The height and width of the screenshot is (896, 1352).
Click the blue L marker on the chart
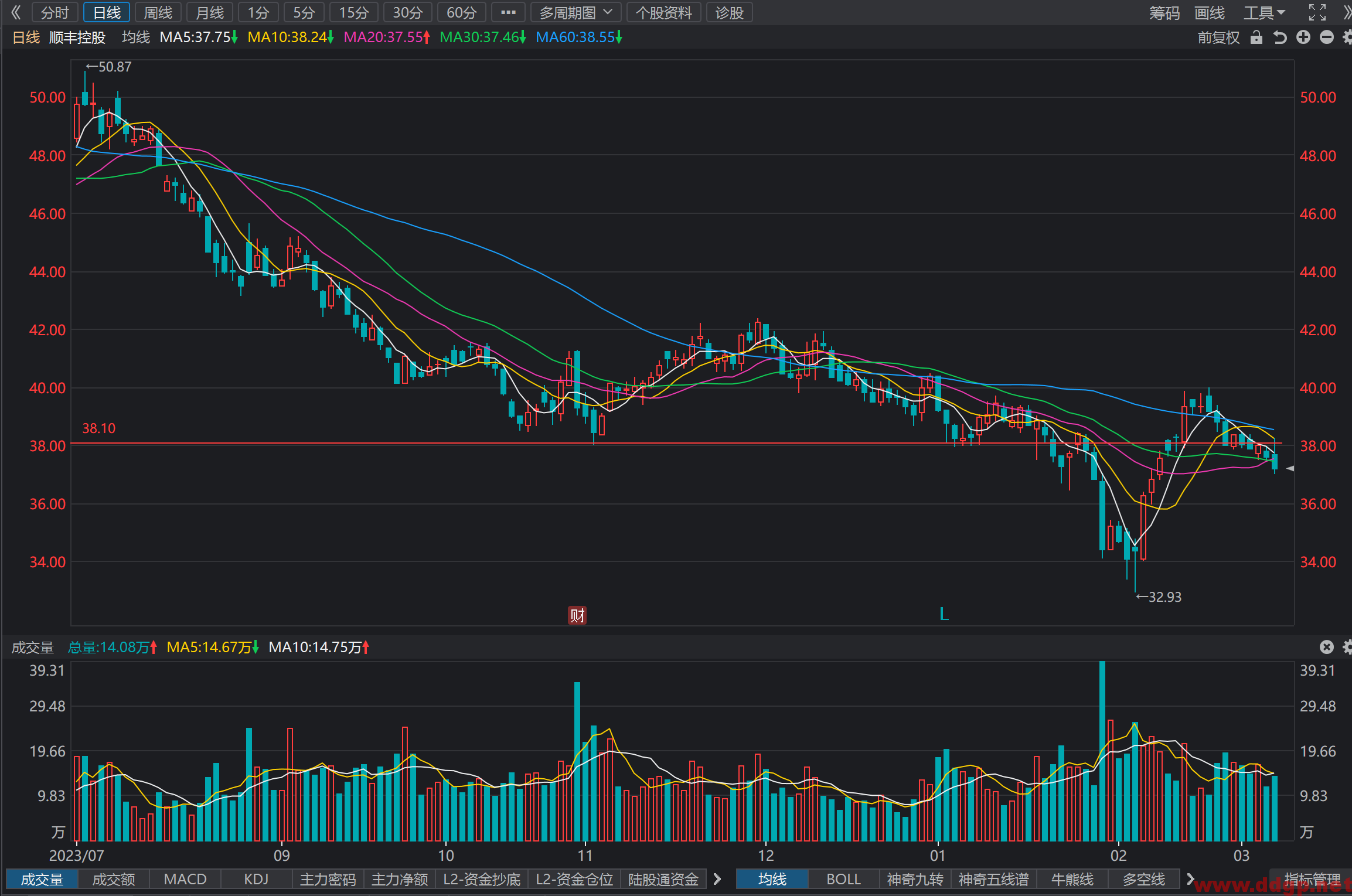944,614
